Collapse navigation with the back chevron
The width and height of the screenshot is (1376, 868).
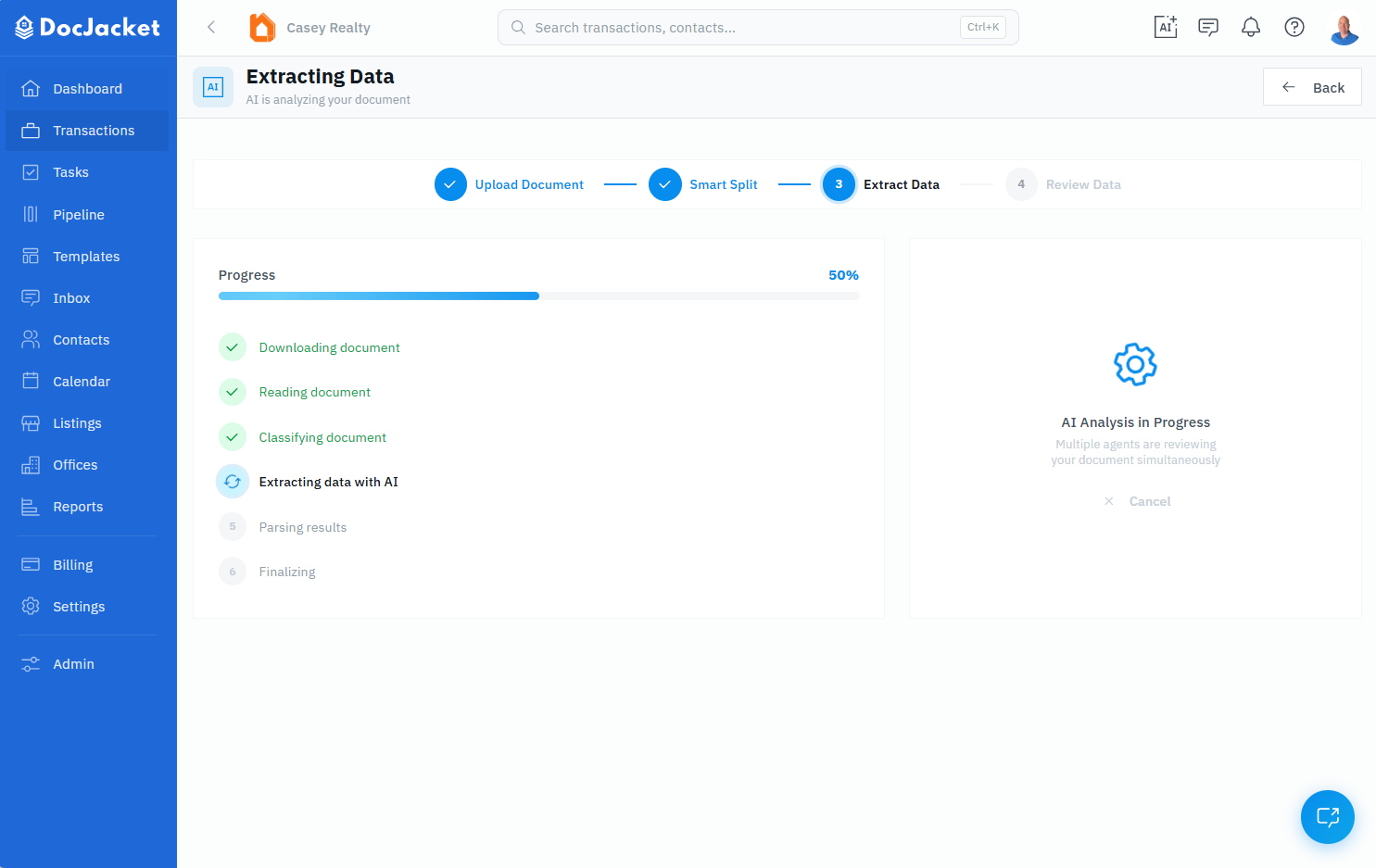(210, 27)
